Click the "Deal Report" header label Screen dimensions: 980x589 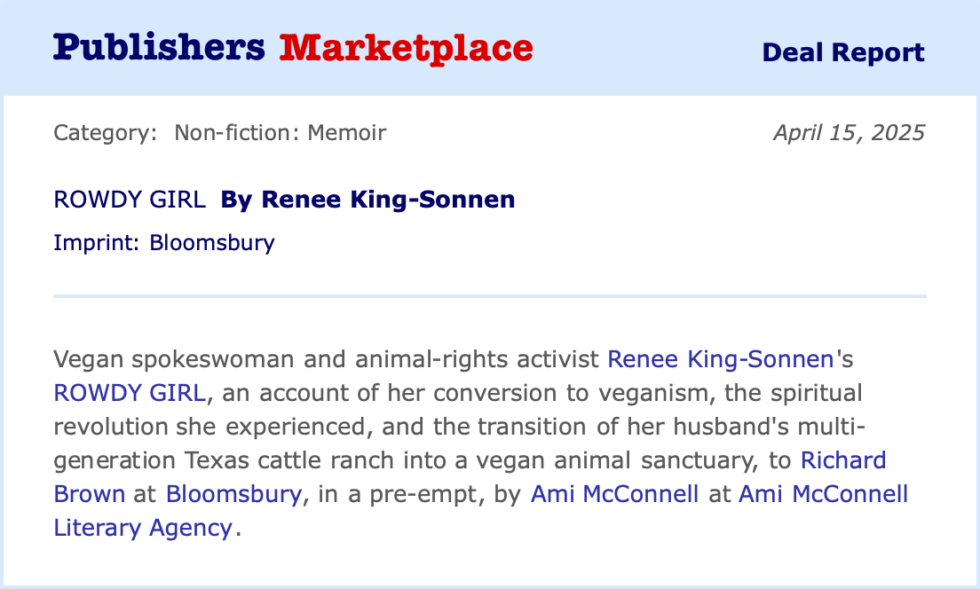coord(843,52)
